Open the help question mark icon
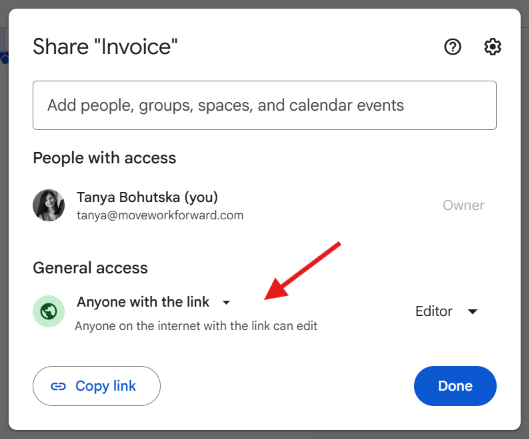Screen dimensions: 529x439 [x=452, y=47]
